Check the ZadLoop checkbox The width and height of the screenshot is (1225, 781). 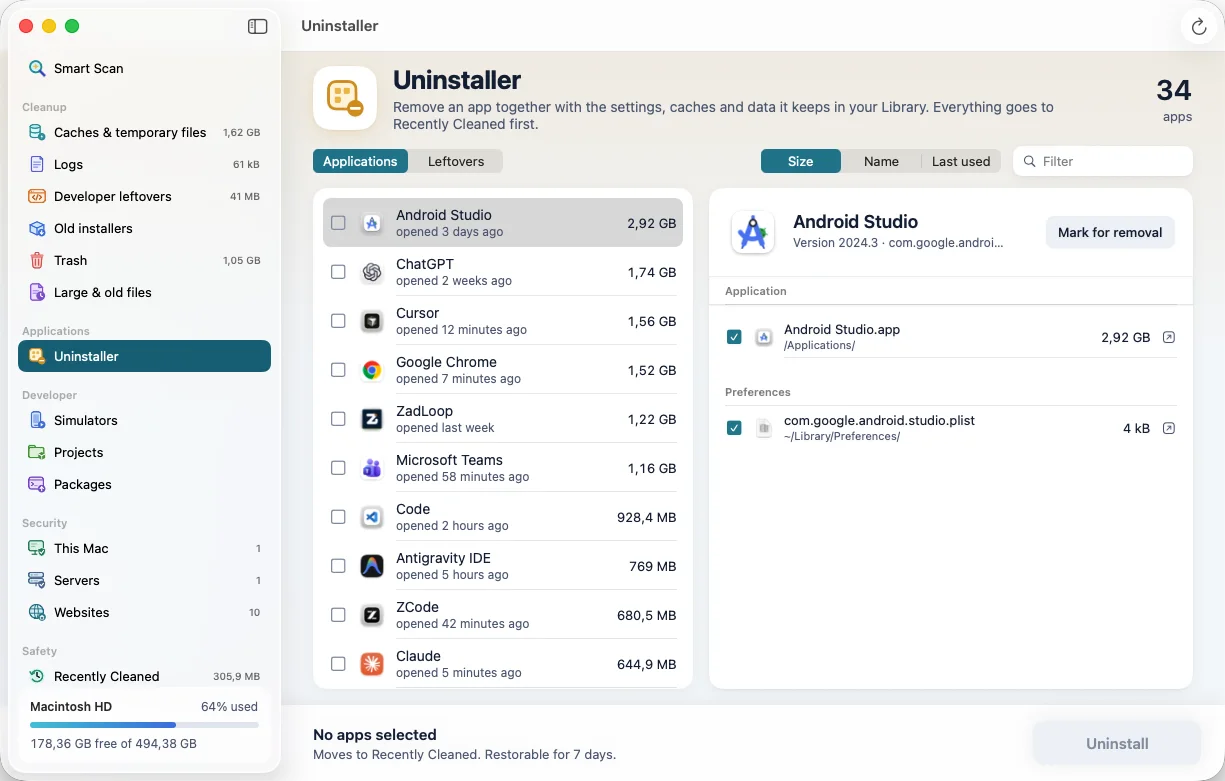tap(338, 419)
